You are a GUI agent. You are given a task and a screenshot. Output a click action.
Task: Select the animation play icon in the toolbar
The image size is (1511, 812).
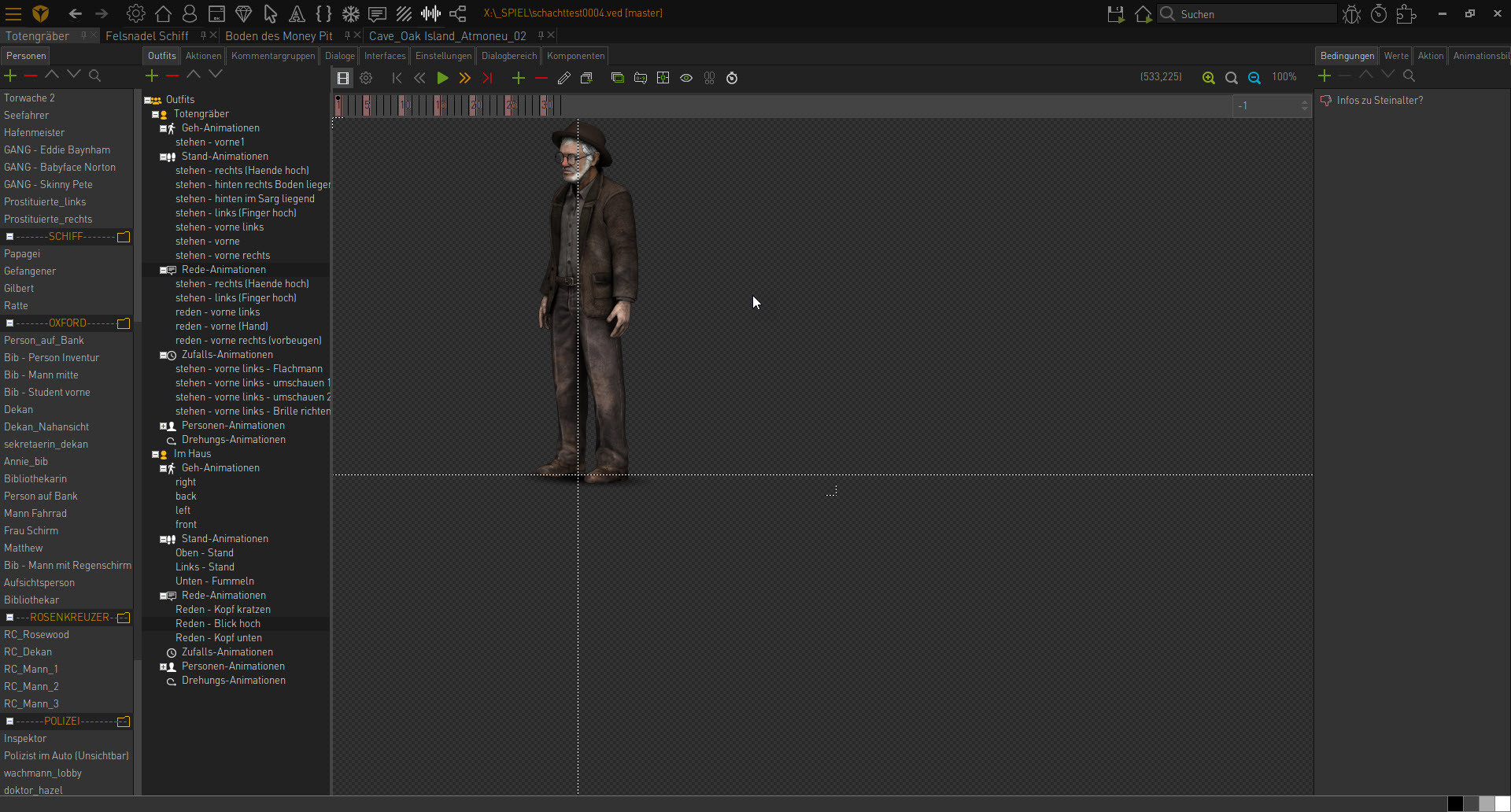[442, 78]
